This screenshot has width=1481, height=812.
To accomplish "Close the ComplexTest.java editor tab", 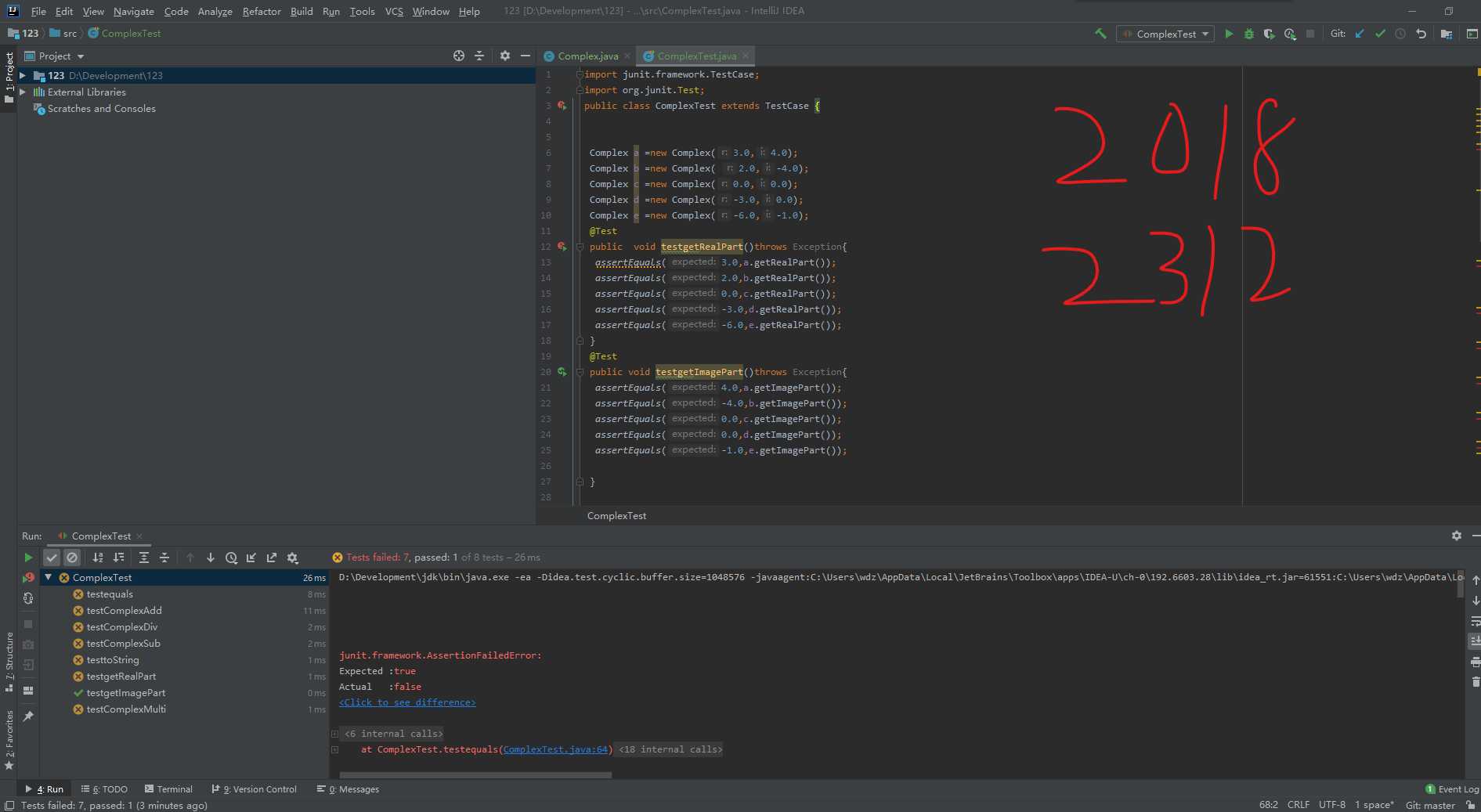I will pyautogui.click(x=746, y=56).
